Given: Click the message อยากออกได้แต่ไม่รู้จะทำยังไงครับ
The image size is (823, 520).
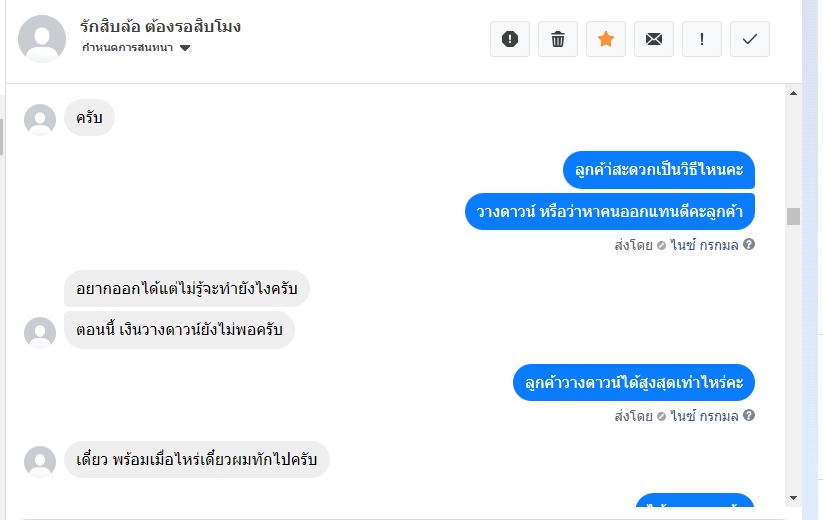Looking at the screenshot, I should pyautogui.click(x=187, y=289).
